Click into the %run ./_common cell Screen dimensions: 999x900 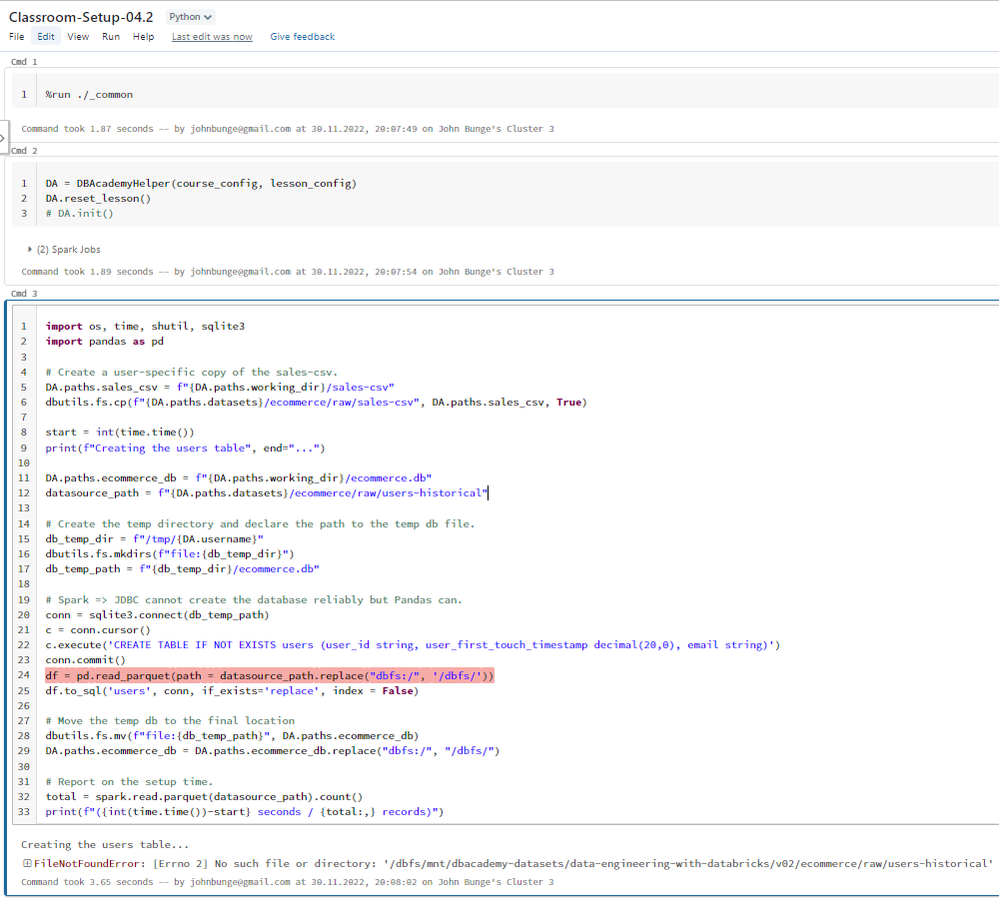coord(89,95)
